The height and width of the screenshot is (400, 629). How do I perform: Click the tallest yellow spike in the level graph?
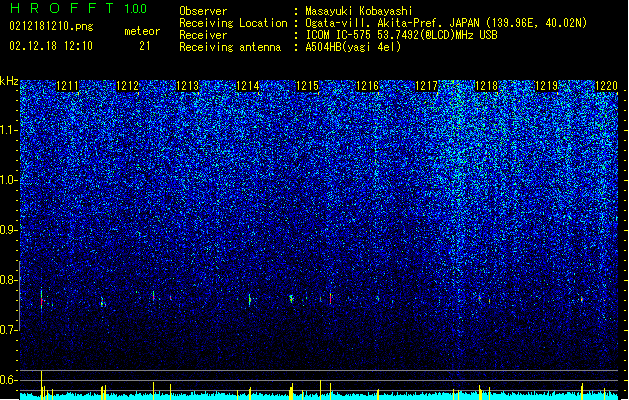coord(41,384)
